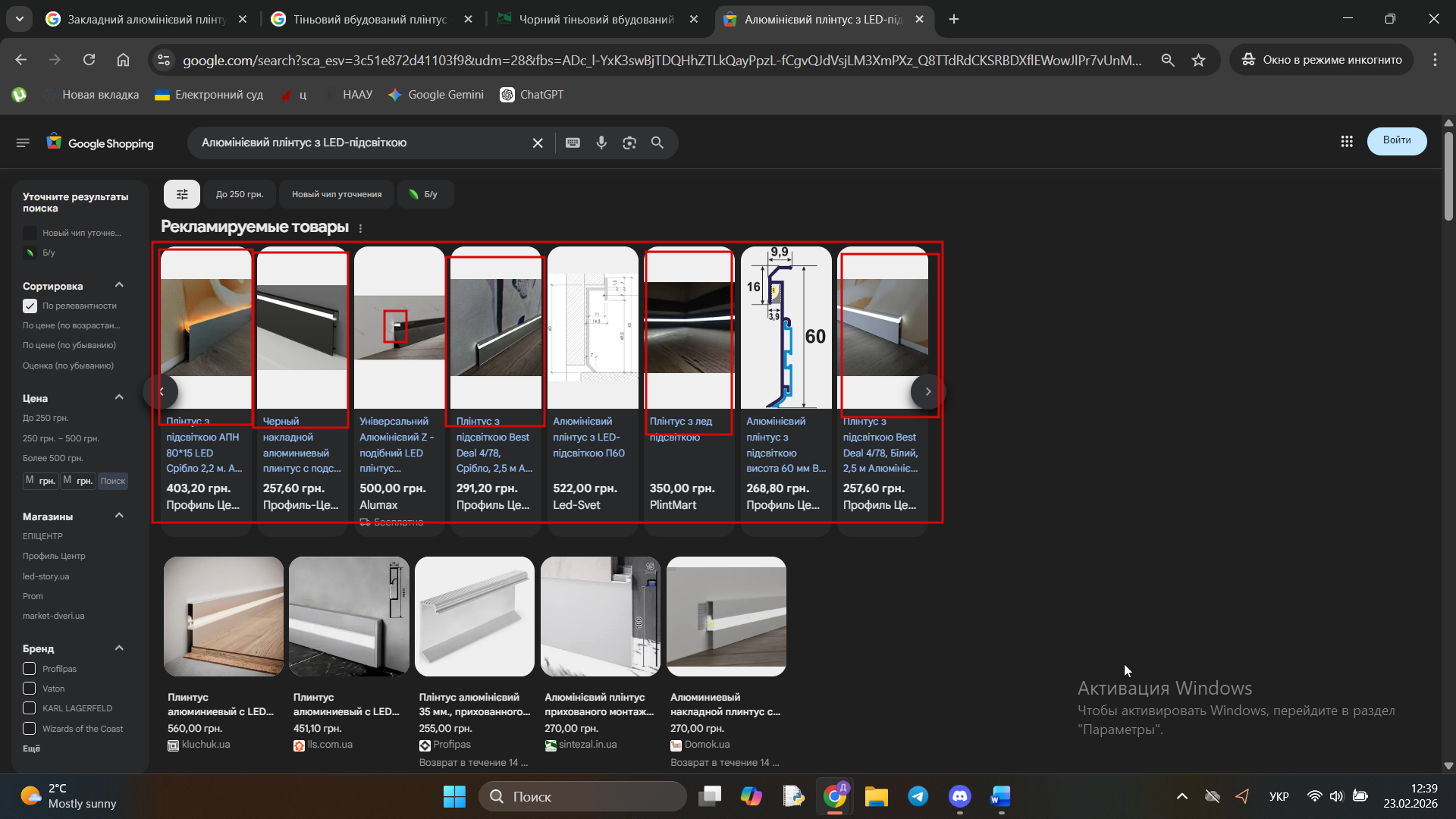Bookmark this page with the star icon
The width and height of the screenshot is (1456, 819).
click(1198, 60)
